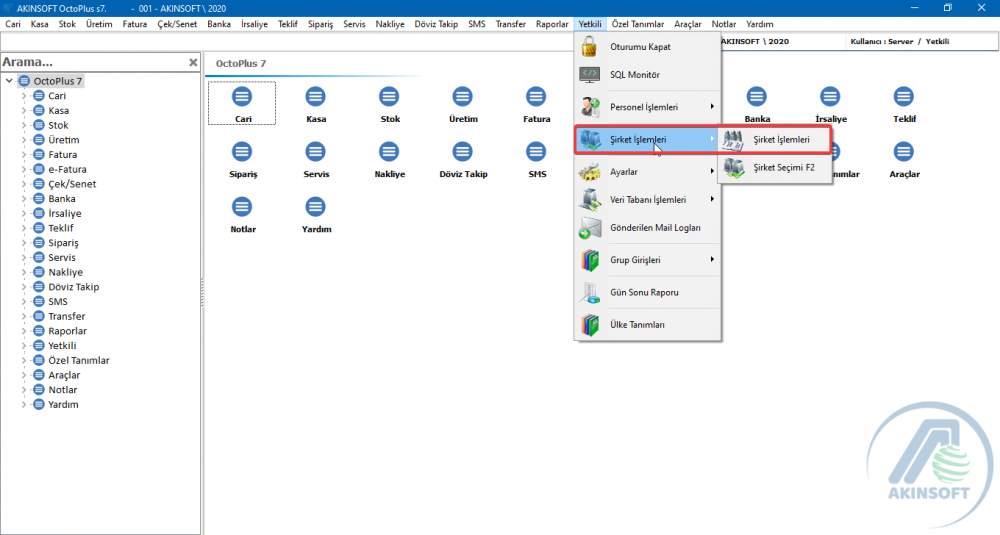
Task: Open the SMS module icon in the main panel
Action: [536, 152]
